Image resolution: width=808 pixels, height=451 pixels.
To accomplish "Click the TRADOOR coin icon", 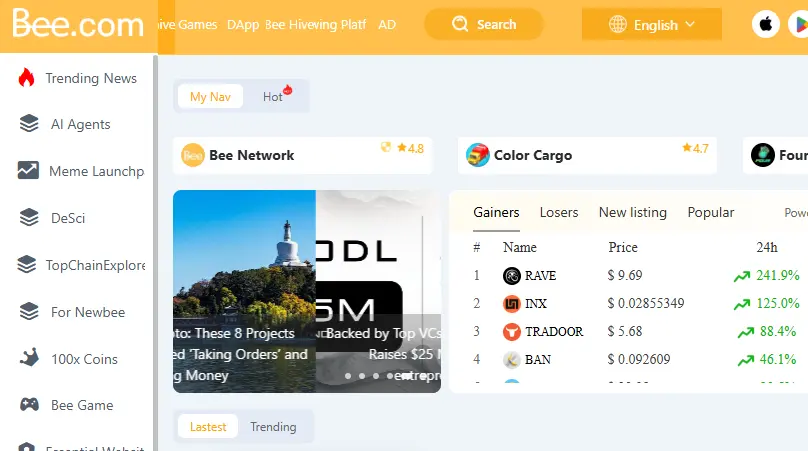I will tap(512, 331).
